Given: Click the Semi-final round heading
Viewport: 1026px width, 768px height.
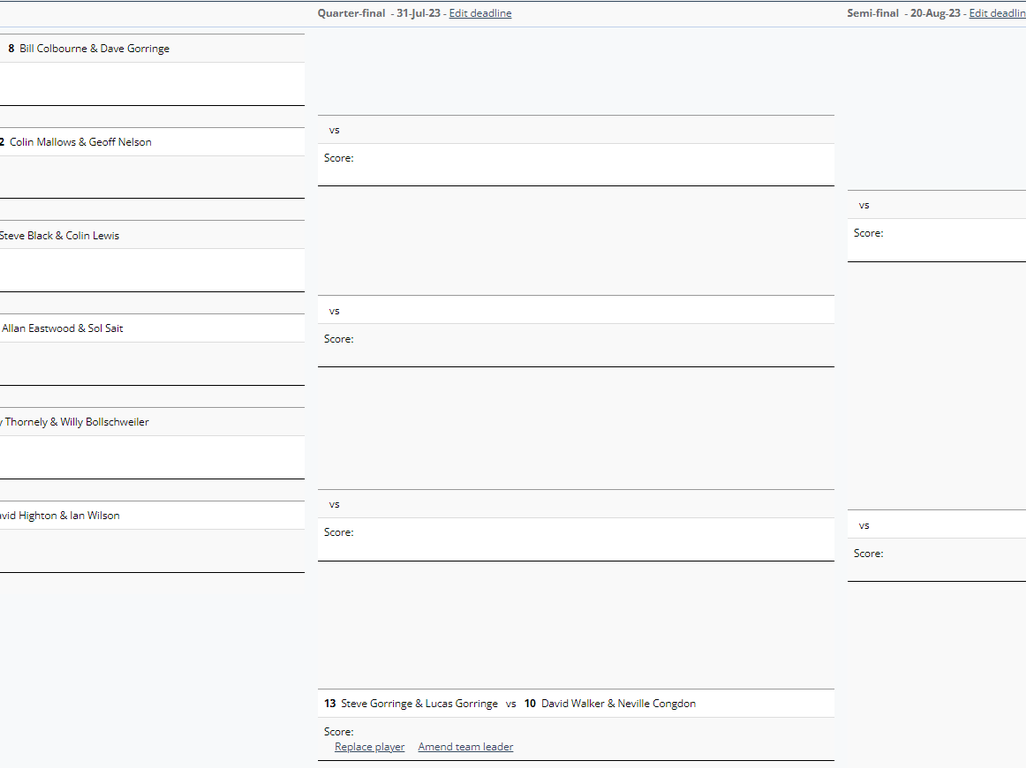Looking at the screenshot, I should point(872,13).
